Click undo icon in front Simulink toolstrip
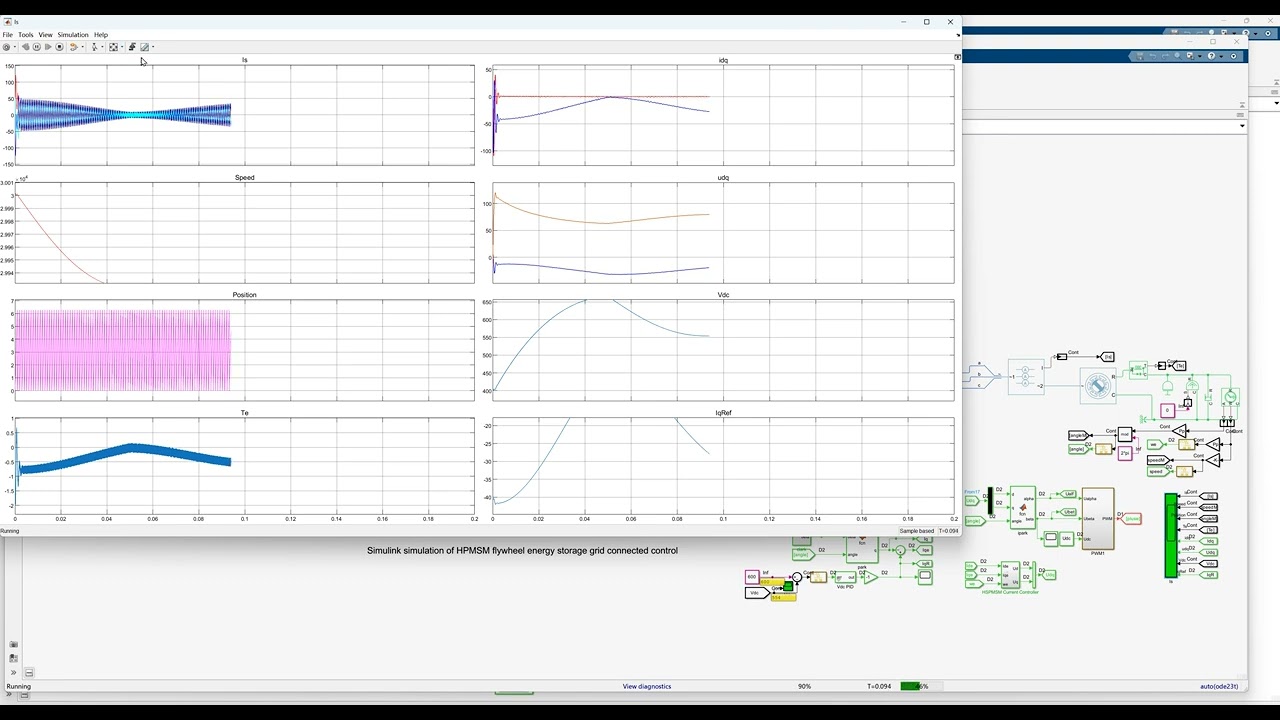The width and height of the screenshot is (1280, 720). coord(1153,56)
